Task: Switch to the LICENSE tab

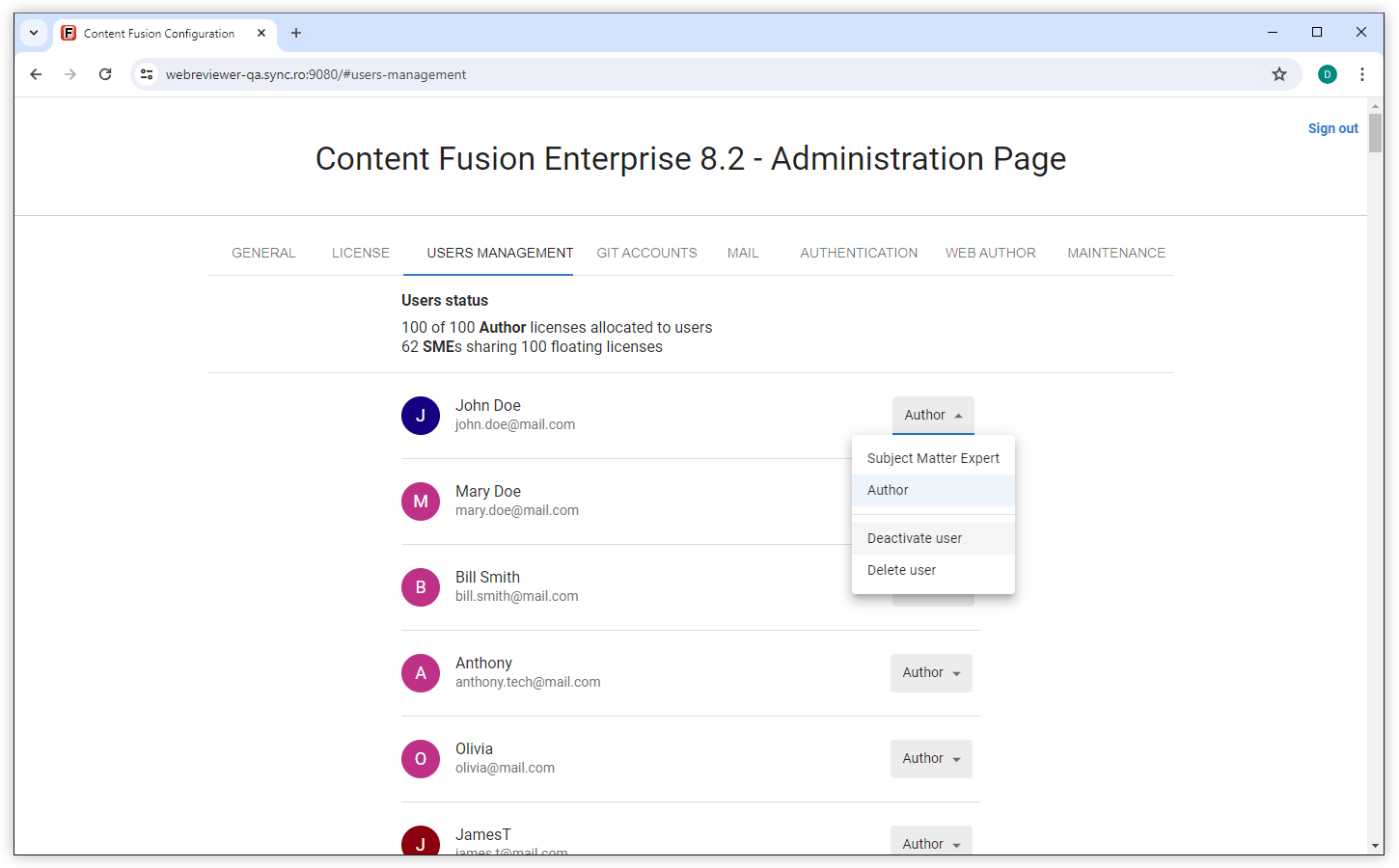Action: point(361,253)
